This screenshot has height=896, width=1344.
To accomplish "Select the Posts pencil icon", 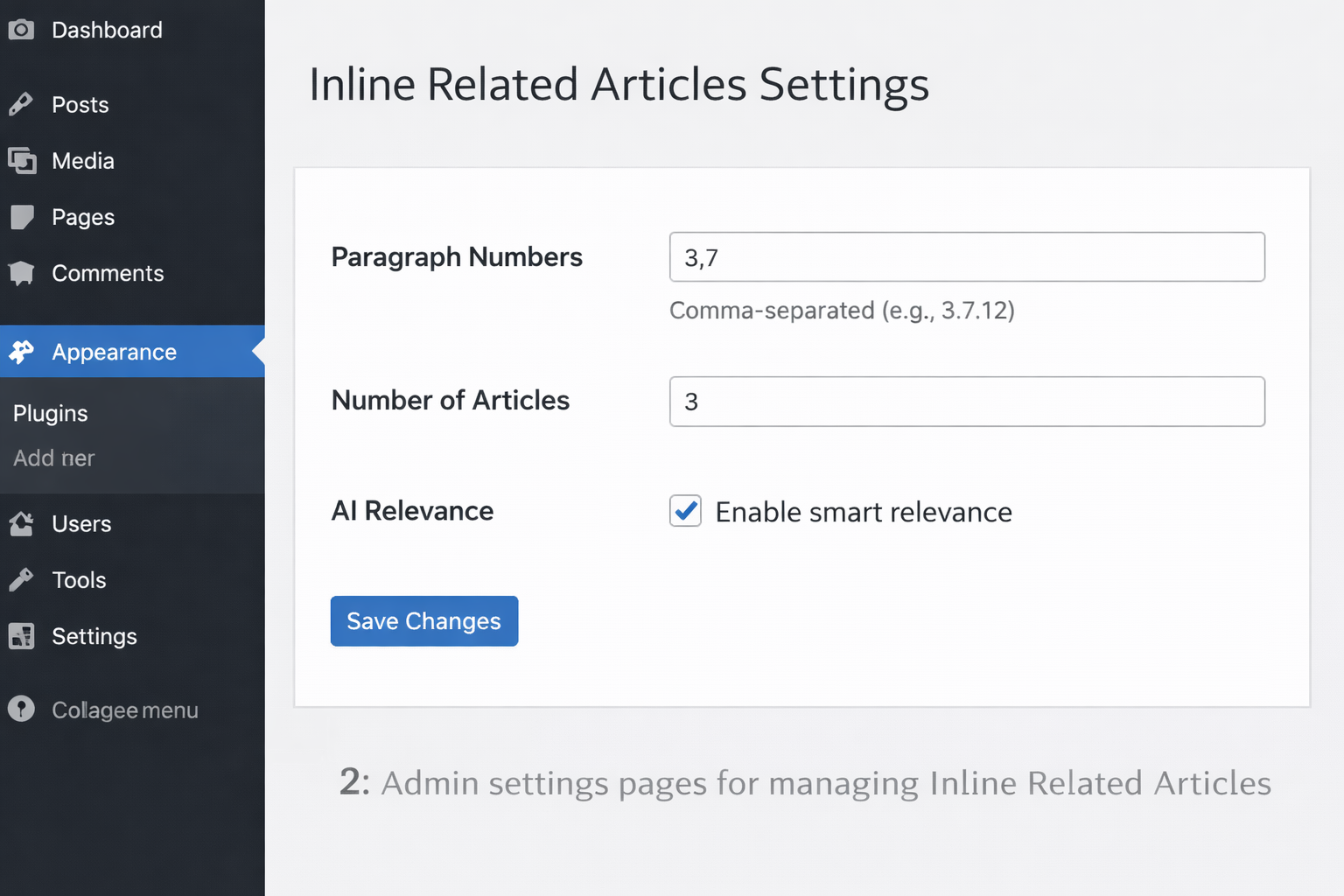I will pyautogui.click(x=22, y=104).
